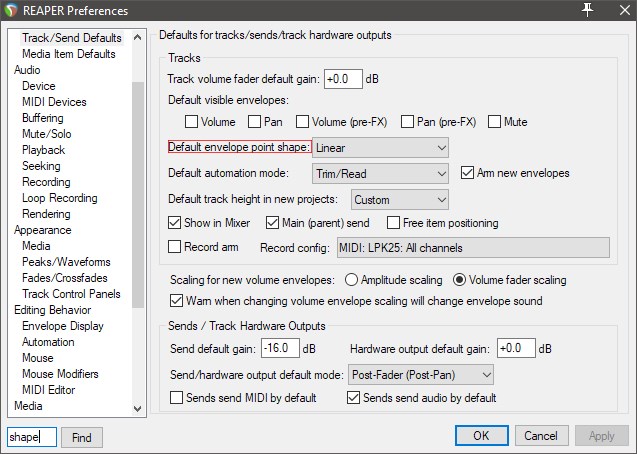Click Hardware output default gain field

(x=516, y=348)
